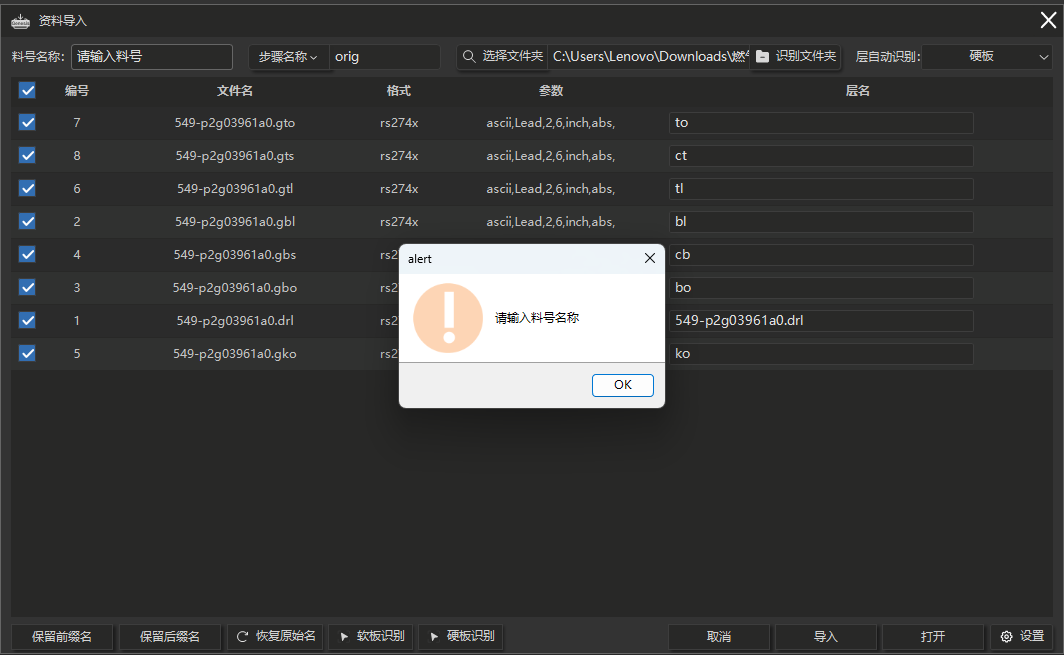1064x655 pixels.
Task: Close the alert dialog with X
Action: [649, 258]
